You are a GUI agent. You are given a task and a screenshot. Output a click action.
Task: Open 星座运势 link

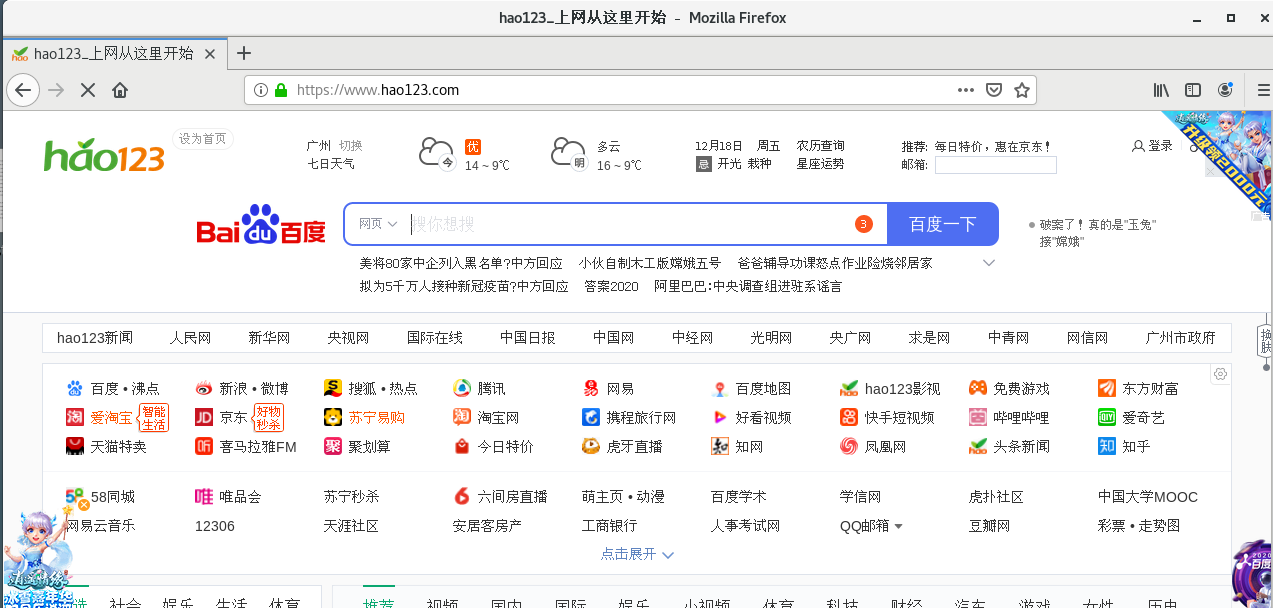(x=820, y=164)
